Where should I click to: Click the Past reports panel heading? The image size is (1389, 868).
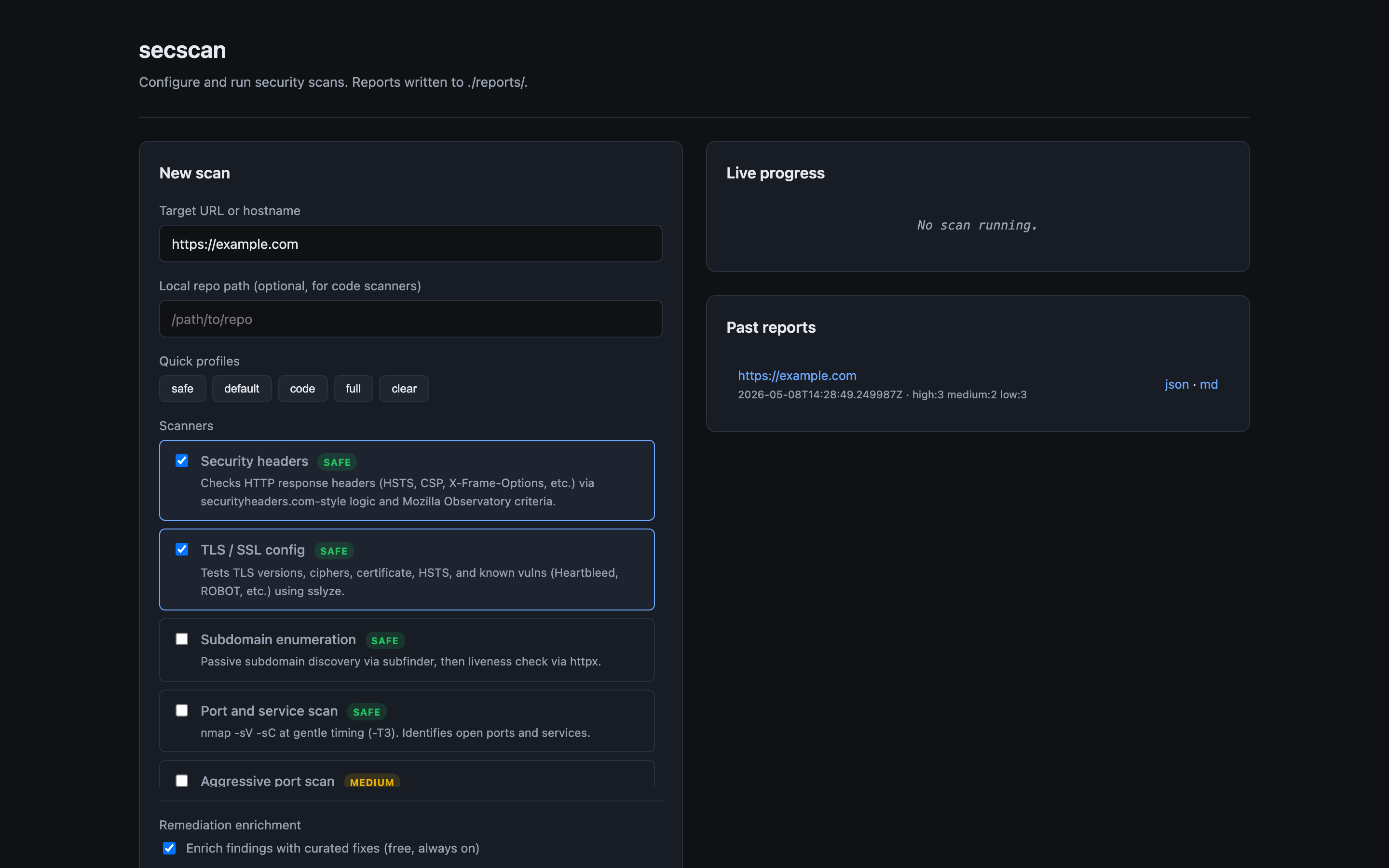tap(771, 327)
